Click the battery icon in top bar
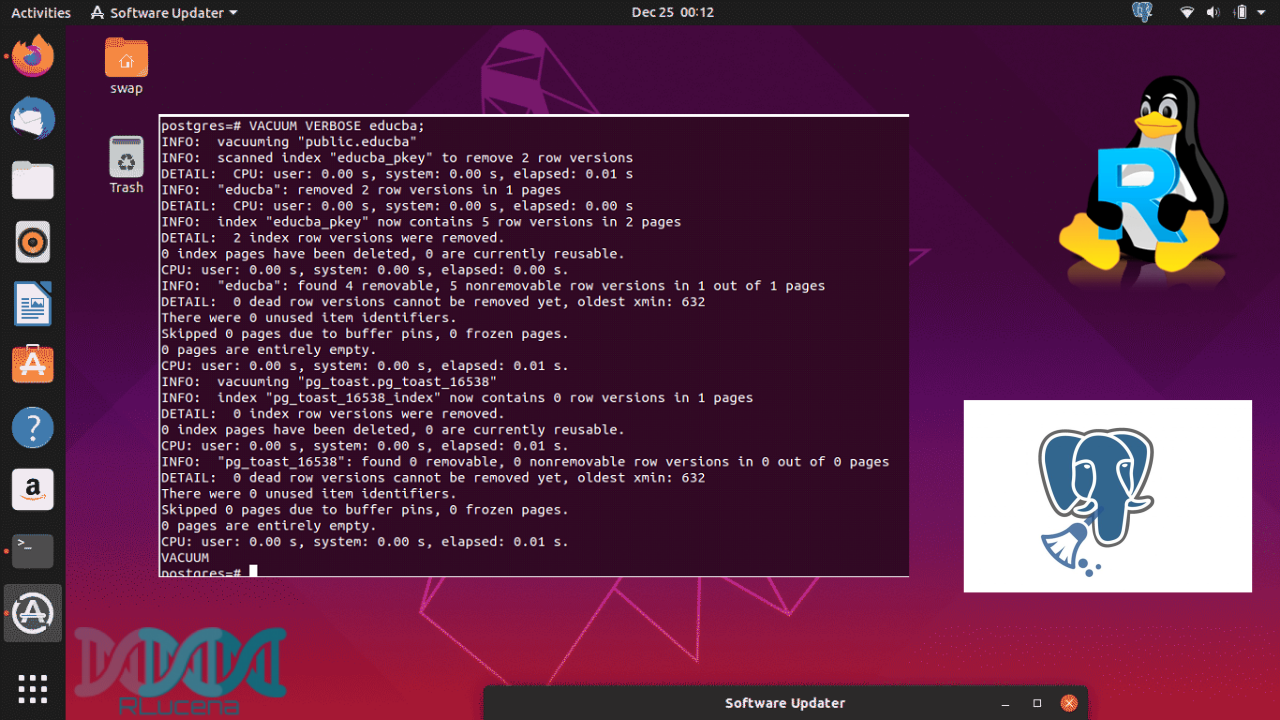The height and width of the screenshot is (720, 1280). click(1240, 12)
